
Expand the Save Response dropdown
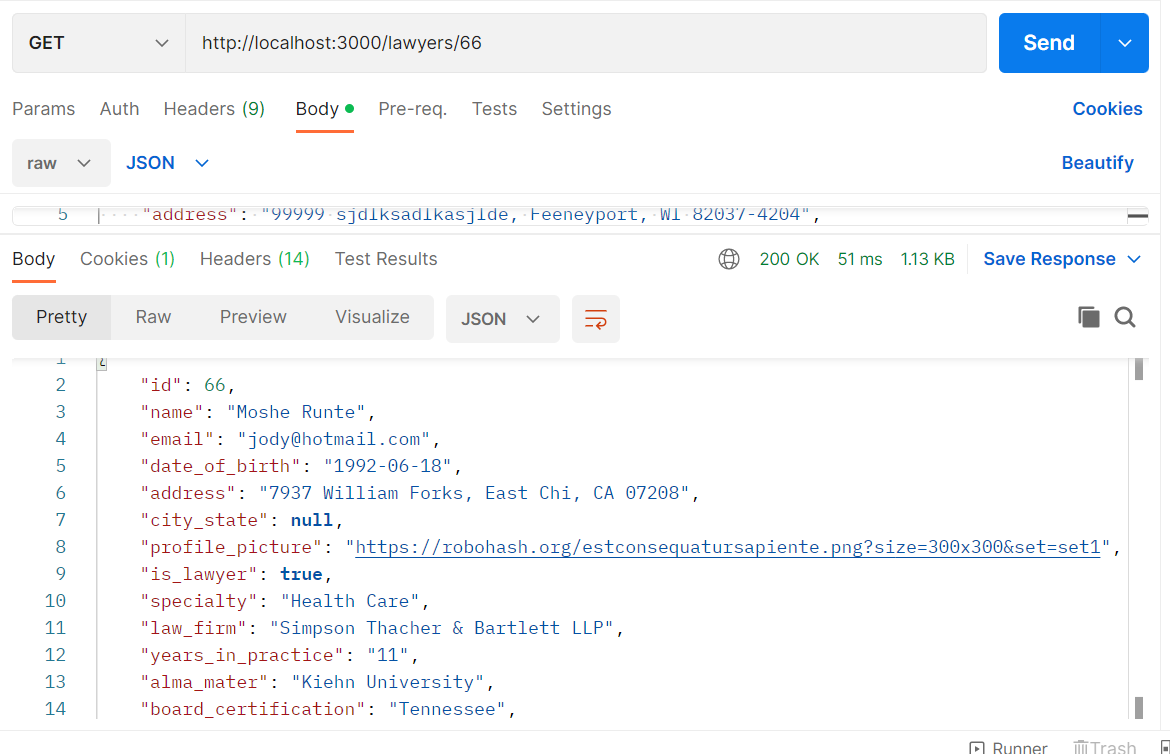click(1134, 259)
